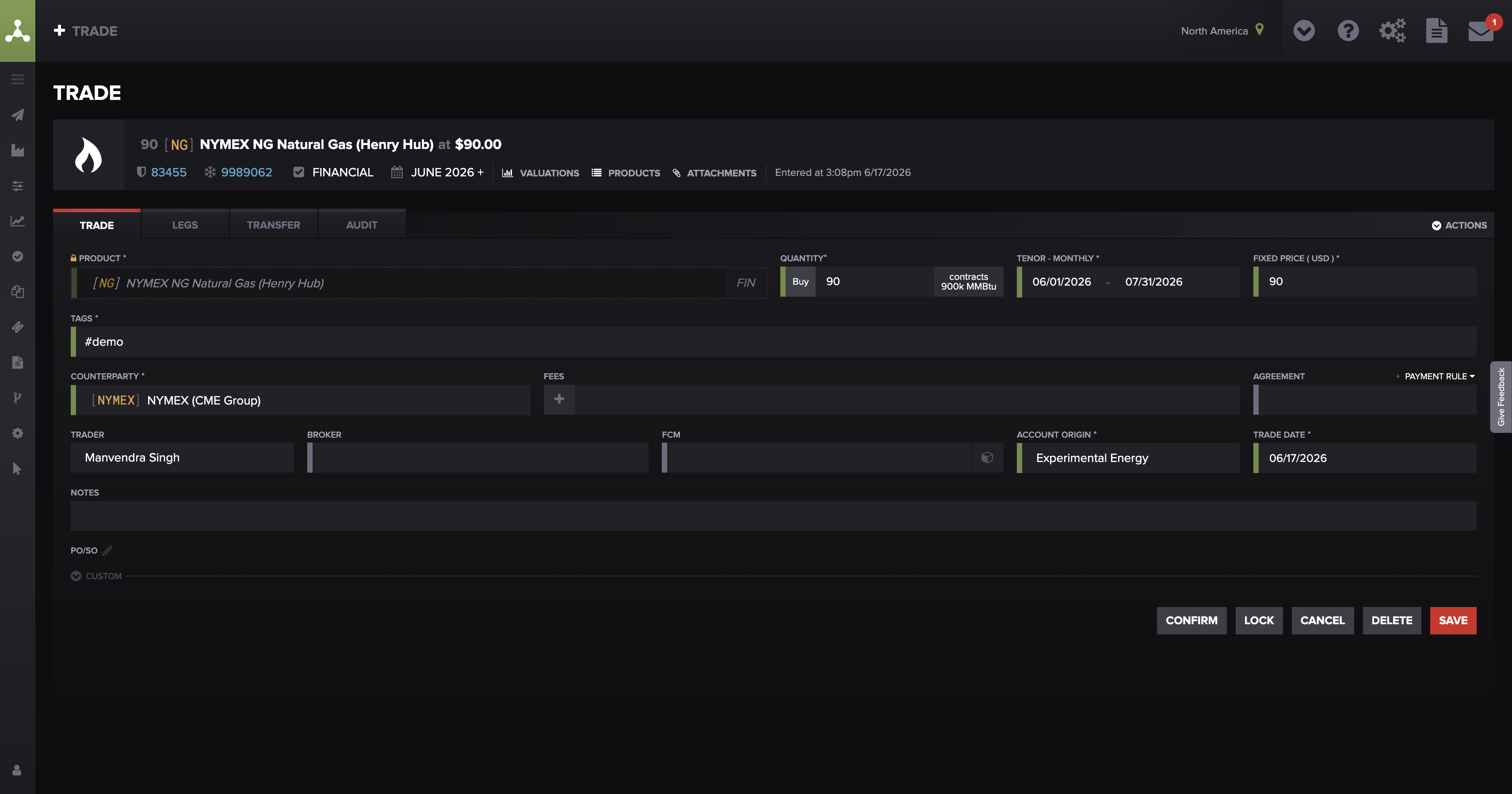1512x794 pixels.
Task: Open the Trader Manvendra Singh field
Action: (182, 457)
